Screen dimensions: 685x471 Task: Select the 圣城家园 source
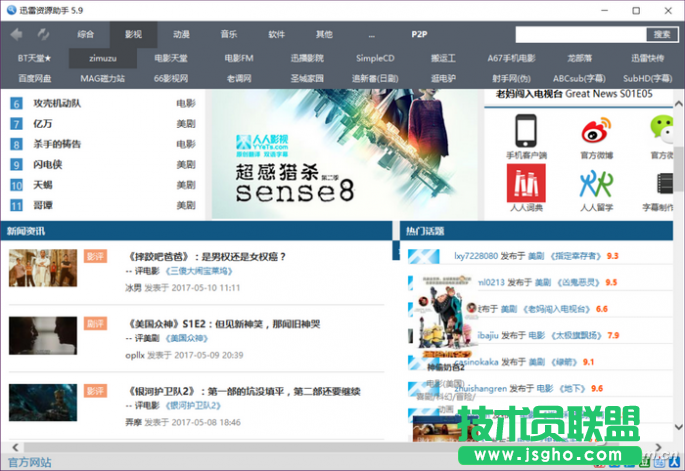click(x=307, y=79)
